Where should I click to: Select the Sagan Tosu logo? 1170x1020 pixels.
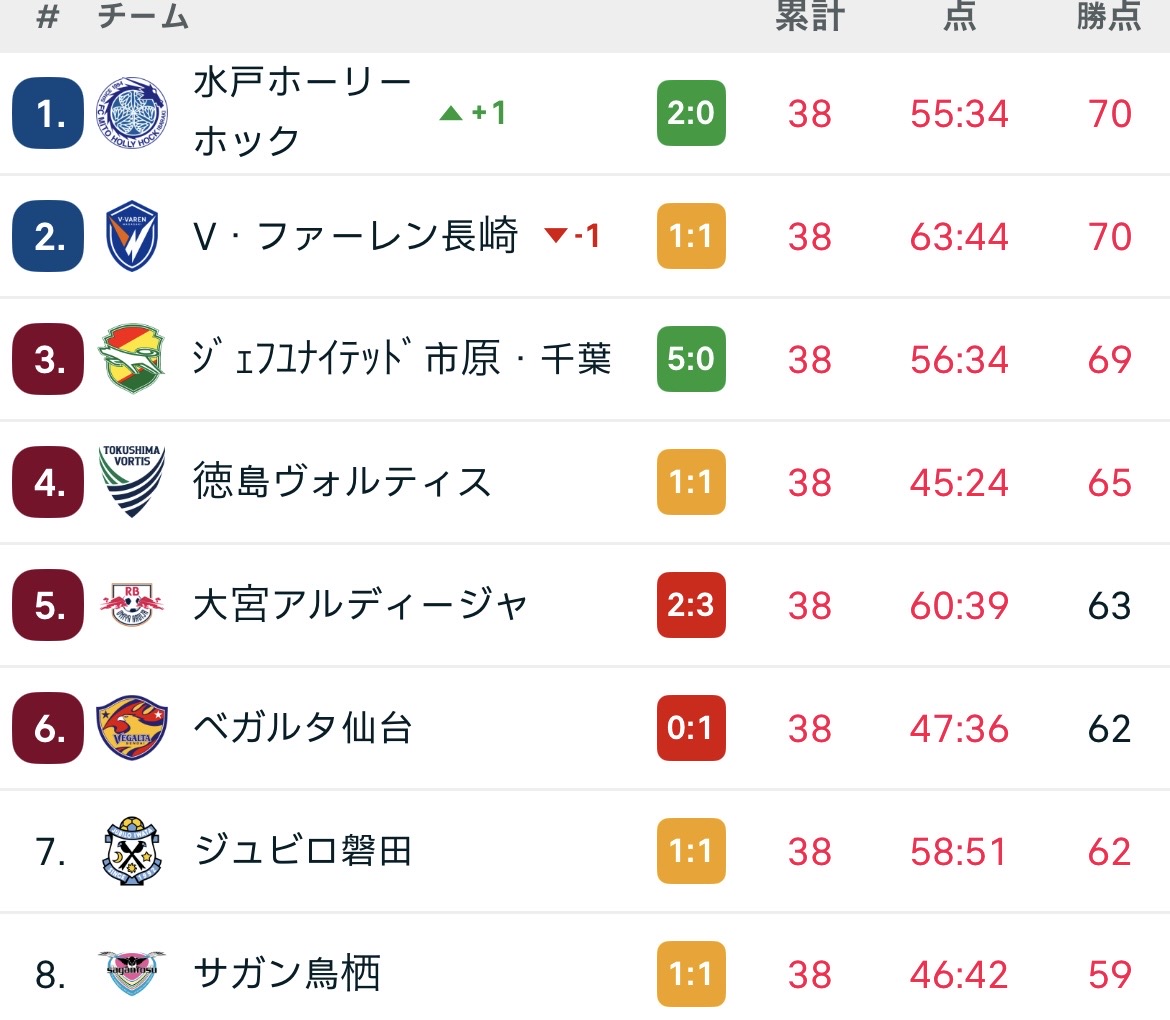click(x=132, y=974)
